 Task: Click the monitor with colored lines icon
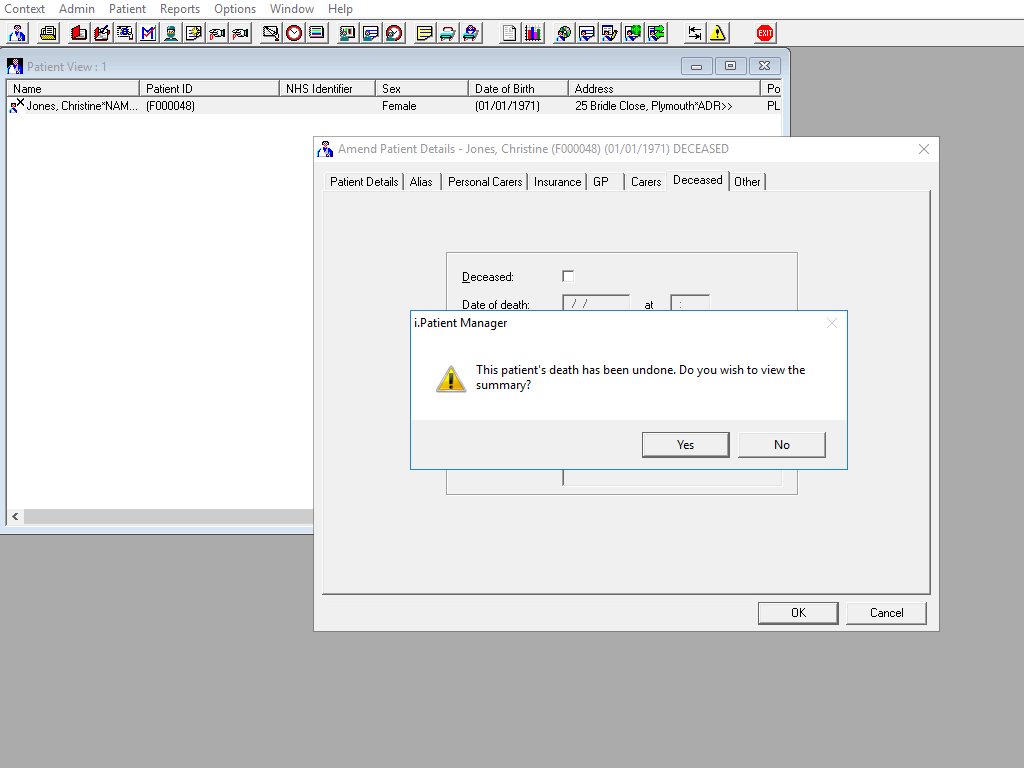click(x=317, y=33)
